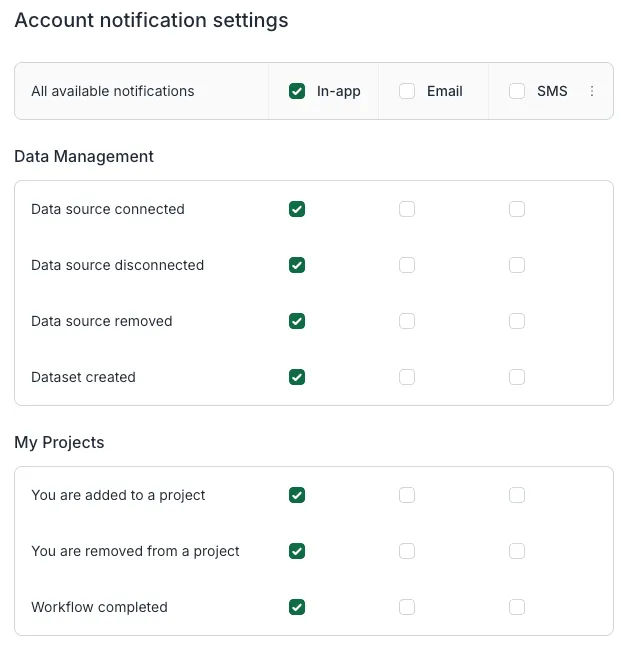The height and width of the screenshot is (654, 626).
Task: Uncheck In-app for Dataset created
Action: pos(297,377)
